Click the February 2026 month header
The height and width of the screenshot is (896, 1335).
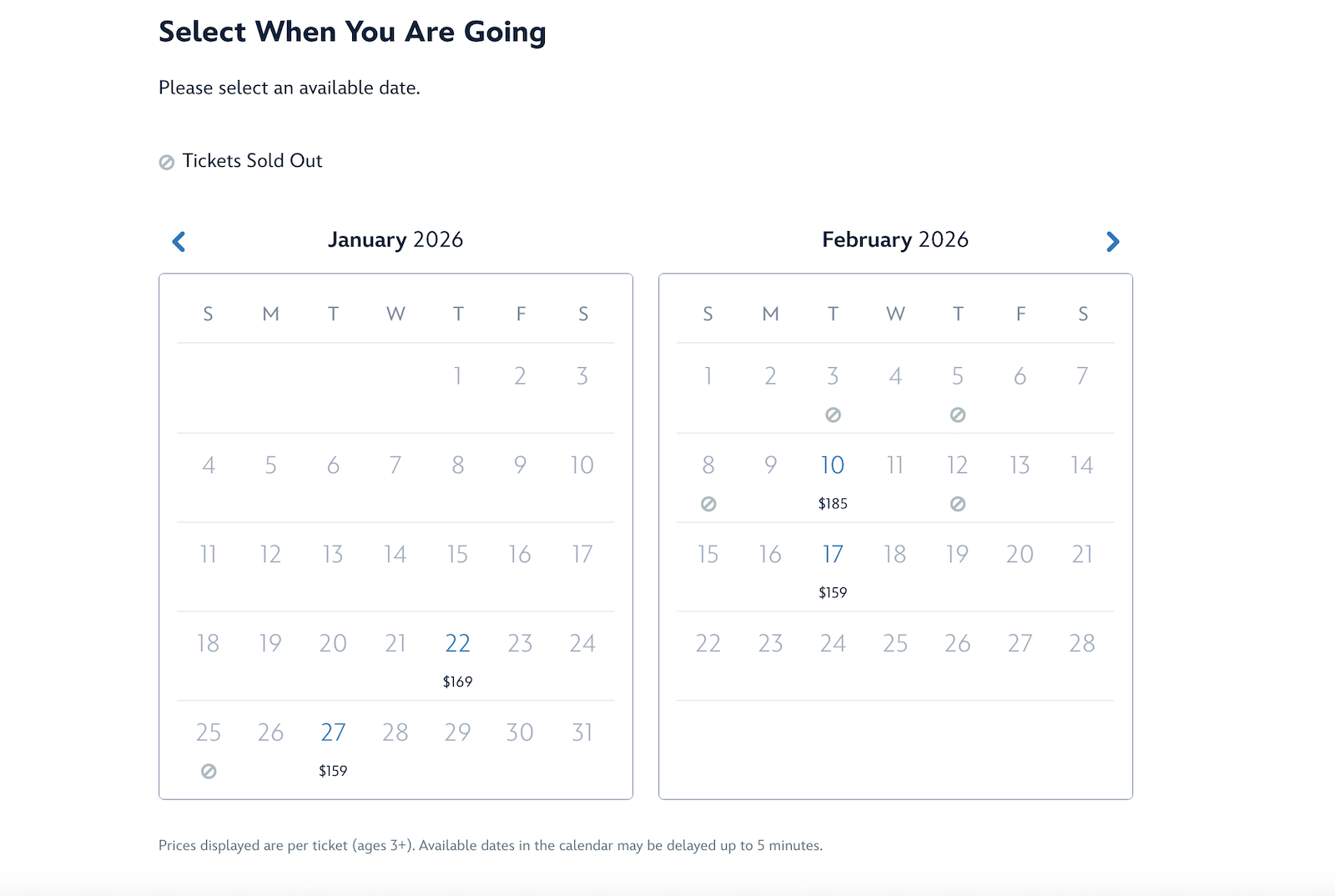(x=894, y=239)
